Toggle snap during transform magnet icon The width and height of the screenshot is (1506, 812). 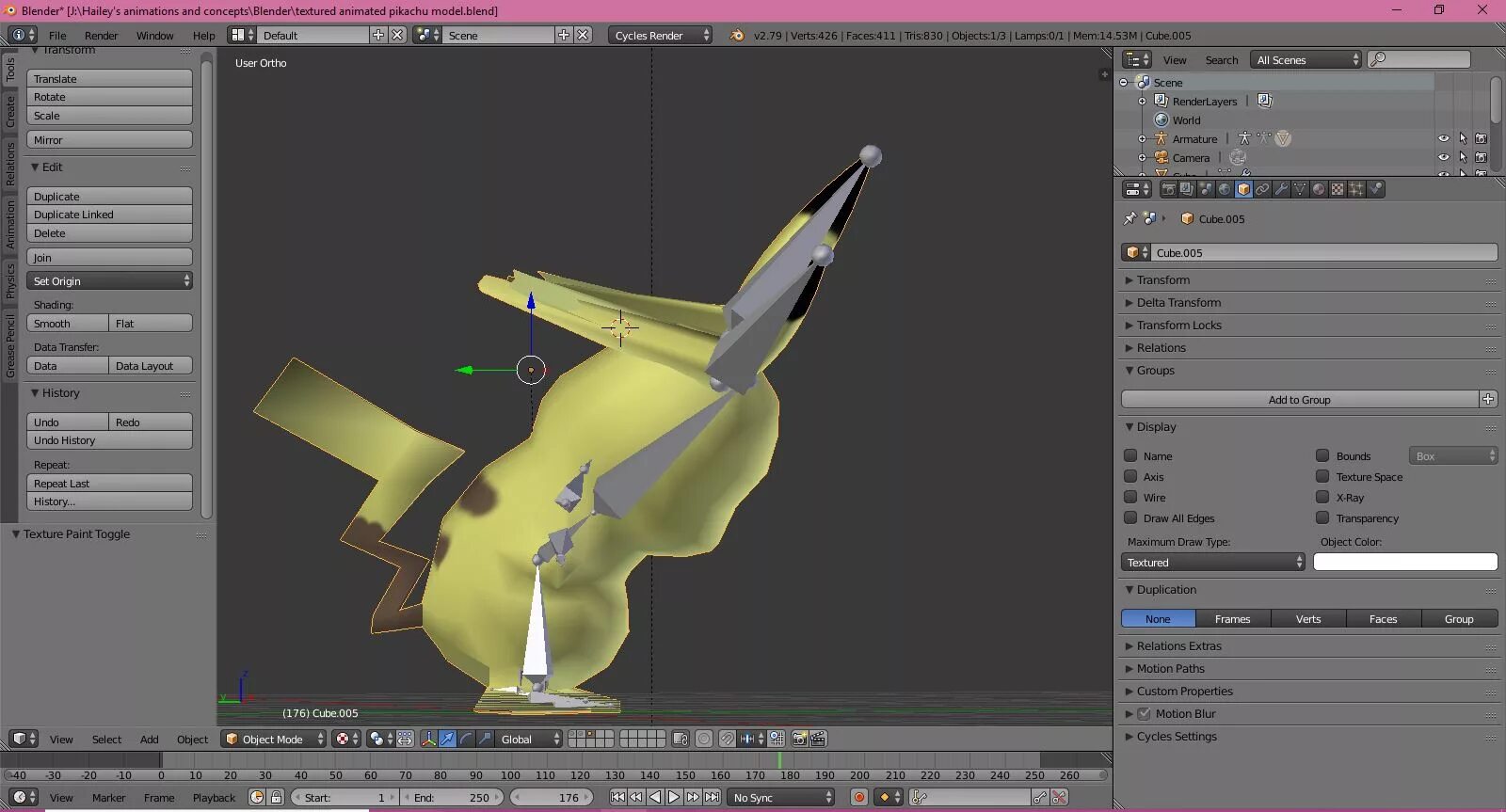(x=727, y=739)
